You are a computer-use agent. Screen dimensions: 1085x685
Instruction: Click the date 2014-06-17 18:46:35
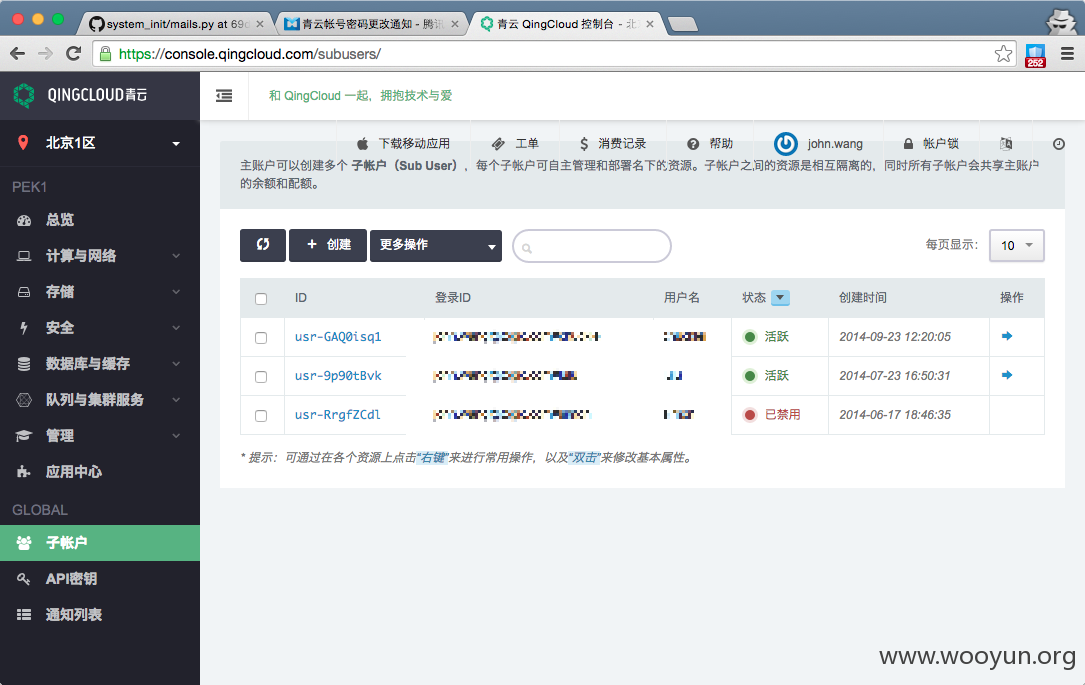point(895,415)
